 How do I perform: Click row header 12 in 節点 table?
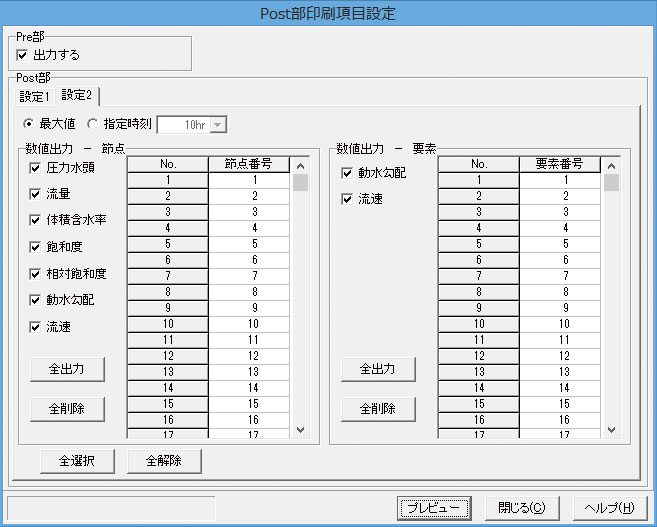[168, 356]
